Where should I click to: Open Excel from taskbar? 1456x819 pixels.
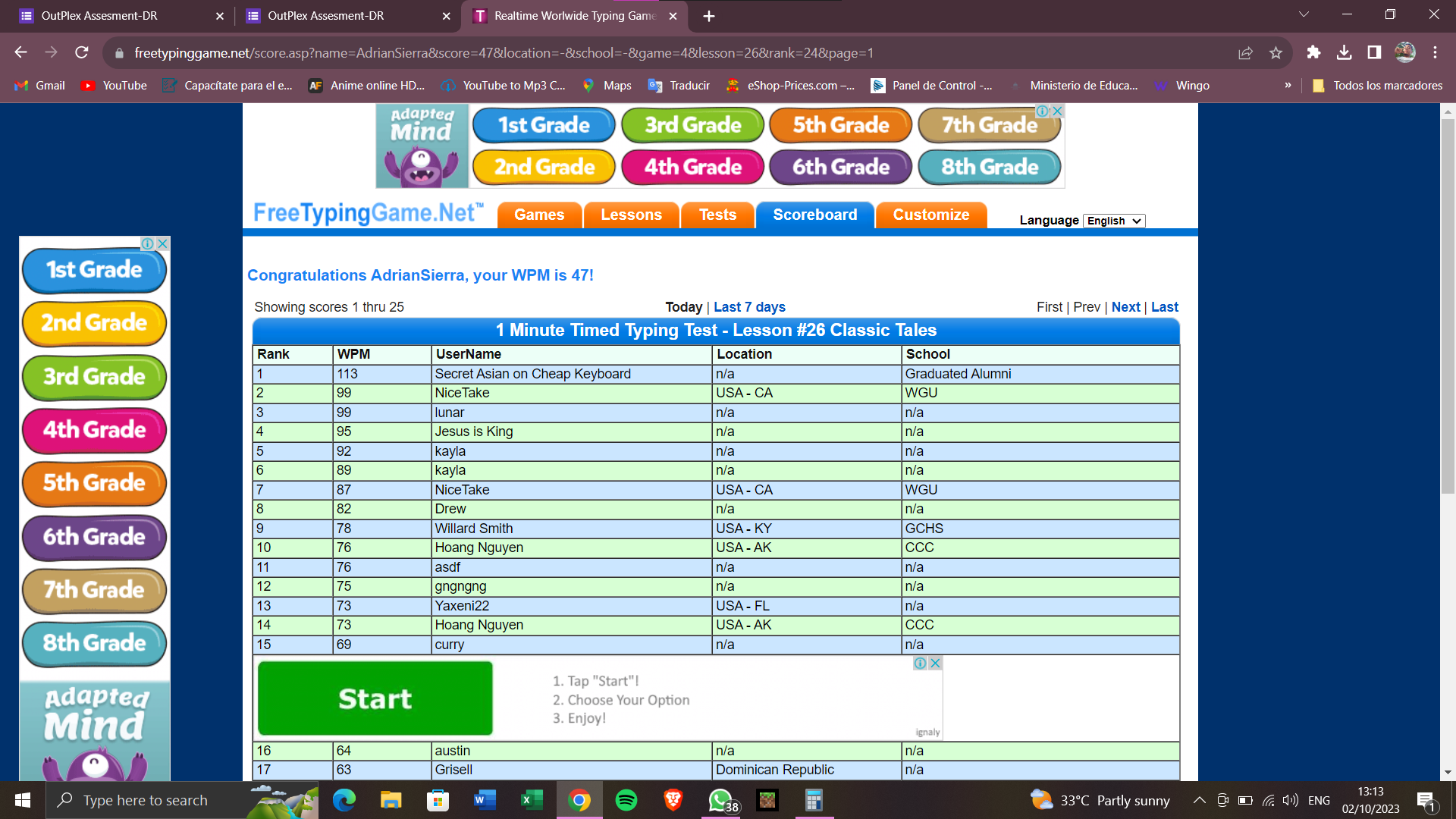click(x=532, y=800)
